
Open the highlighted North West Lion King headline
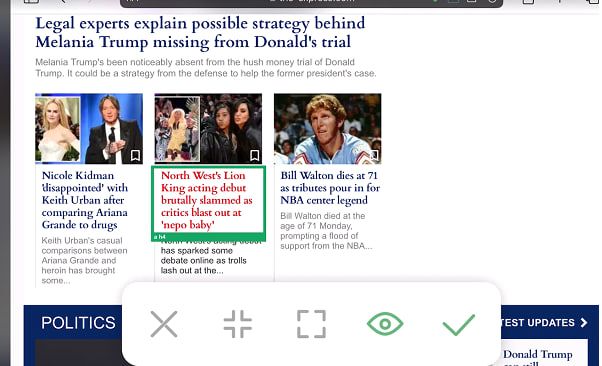coord(207,200)
